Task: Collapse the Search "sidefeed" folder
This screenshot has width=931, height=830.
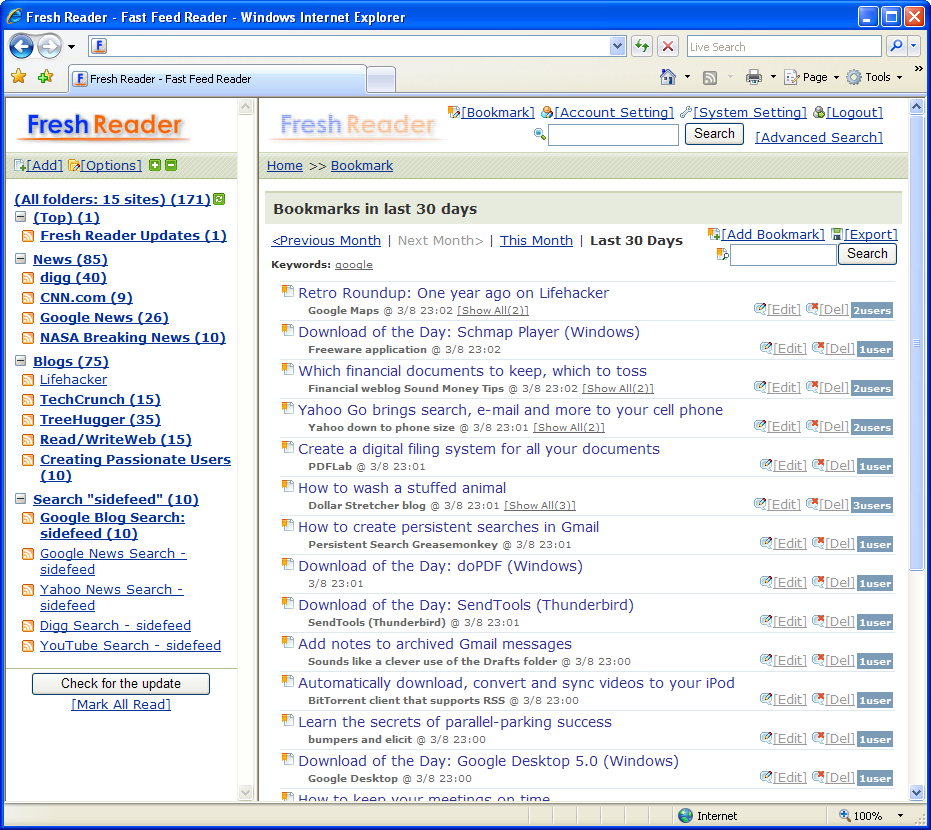Action: tap(20, 498)
